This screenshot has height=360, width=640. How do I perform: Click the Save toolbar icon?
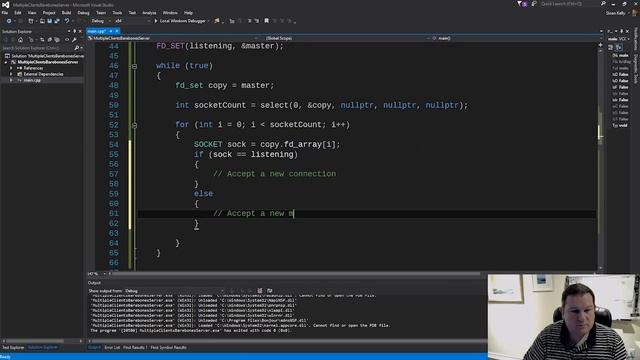click(x=49, y=21)
